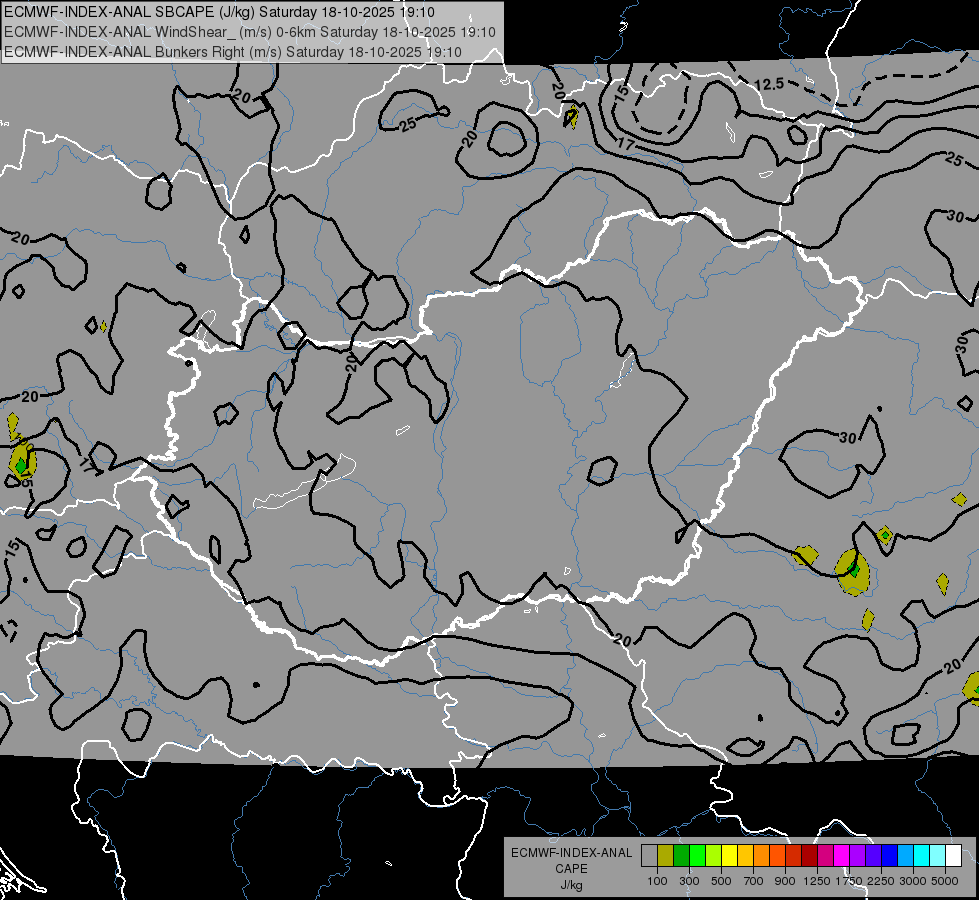Click the legend tick label 3000
Screen dimensions: 979x900
point(913,881)
